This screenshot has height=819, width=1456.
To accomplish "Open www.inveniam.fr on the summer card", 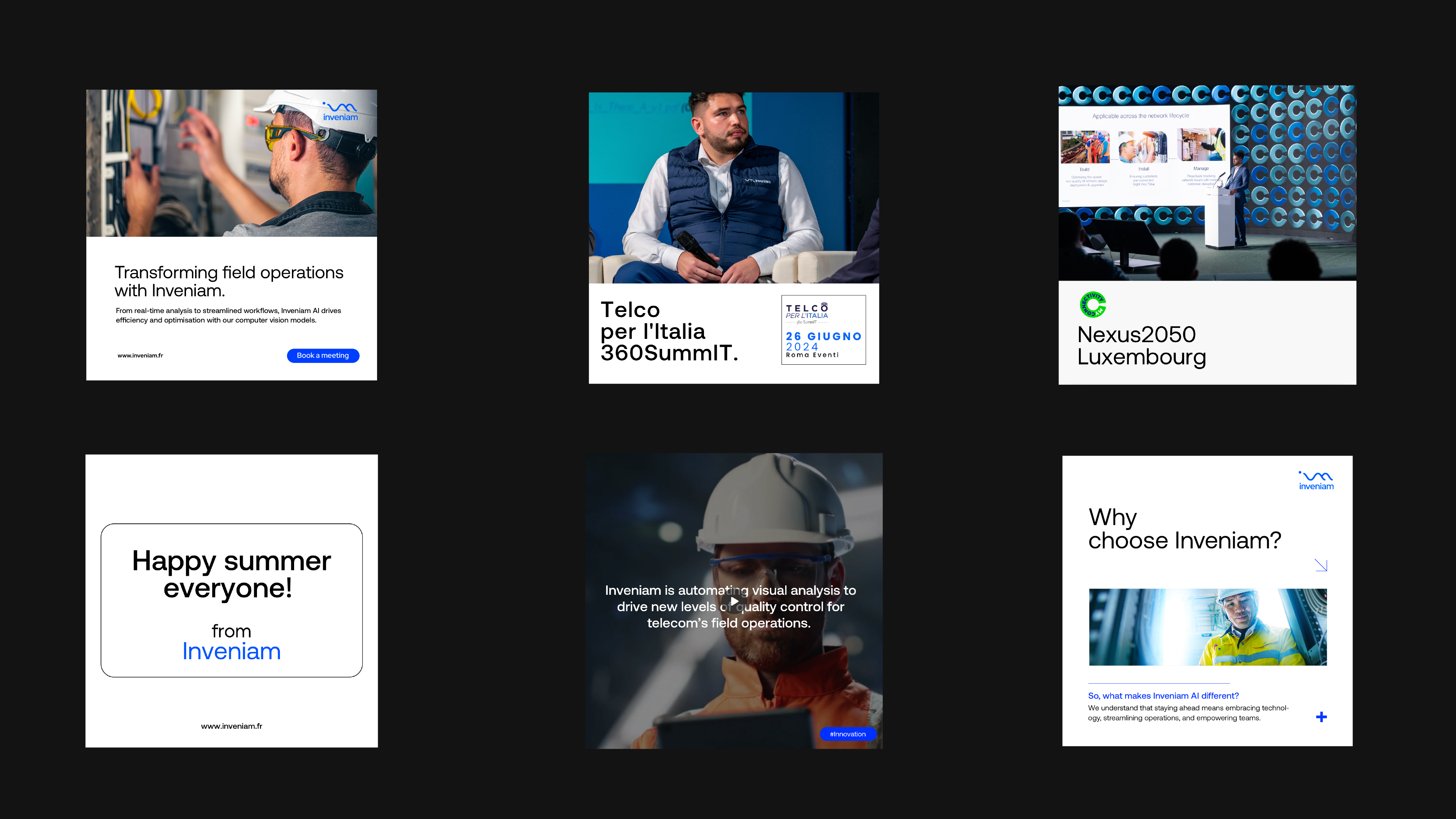I will tap(231, 726).
